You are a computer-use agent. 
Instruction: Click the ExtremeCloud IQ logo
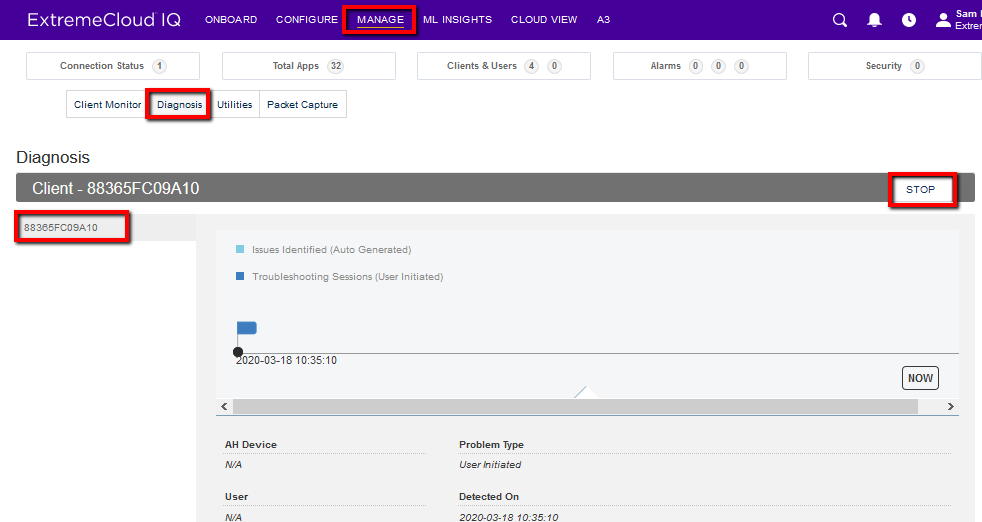[x=104, y=20]
